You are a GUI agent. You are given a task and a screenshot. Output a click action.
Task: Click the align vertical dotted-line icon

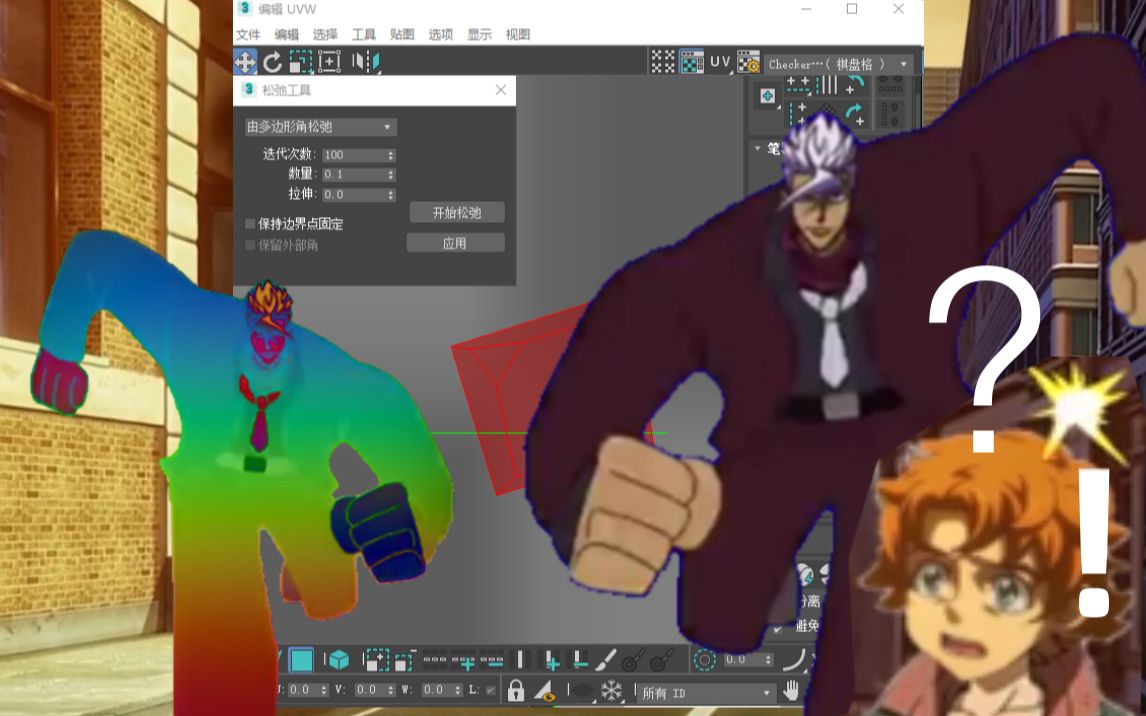click(798, 113)
